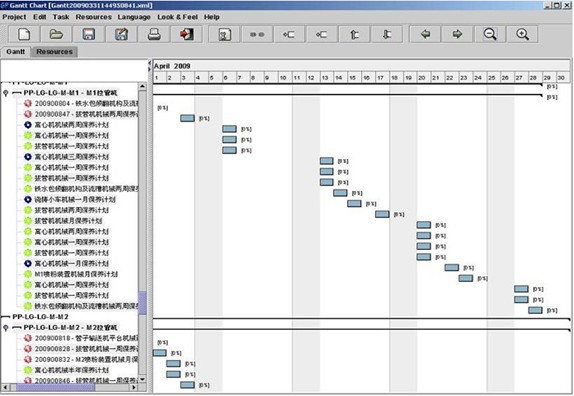Viewport: 574px width, 396px height.
Task: Click the New project icon
Action: tap(24, 34)
